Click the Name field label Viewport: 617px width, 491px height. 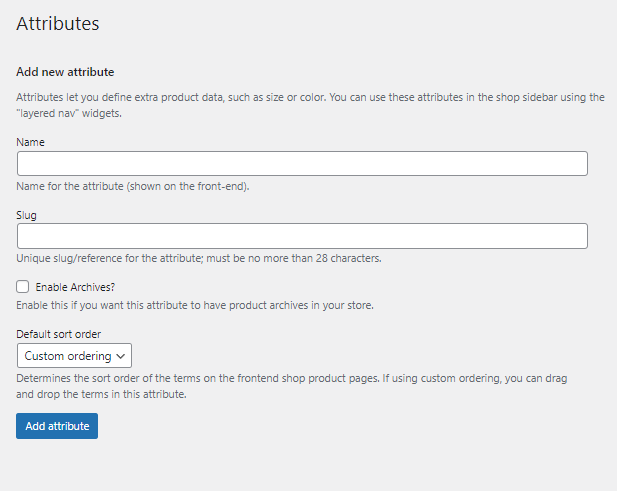pyautogui.click(x=30, y=142)
